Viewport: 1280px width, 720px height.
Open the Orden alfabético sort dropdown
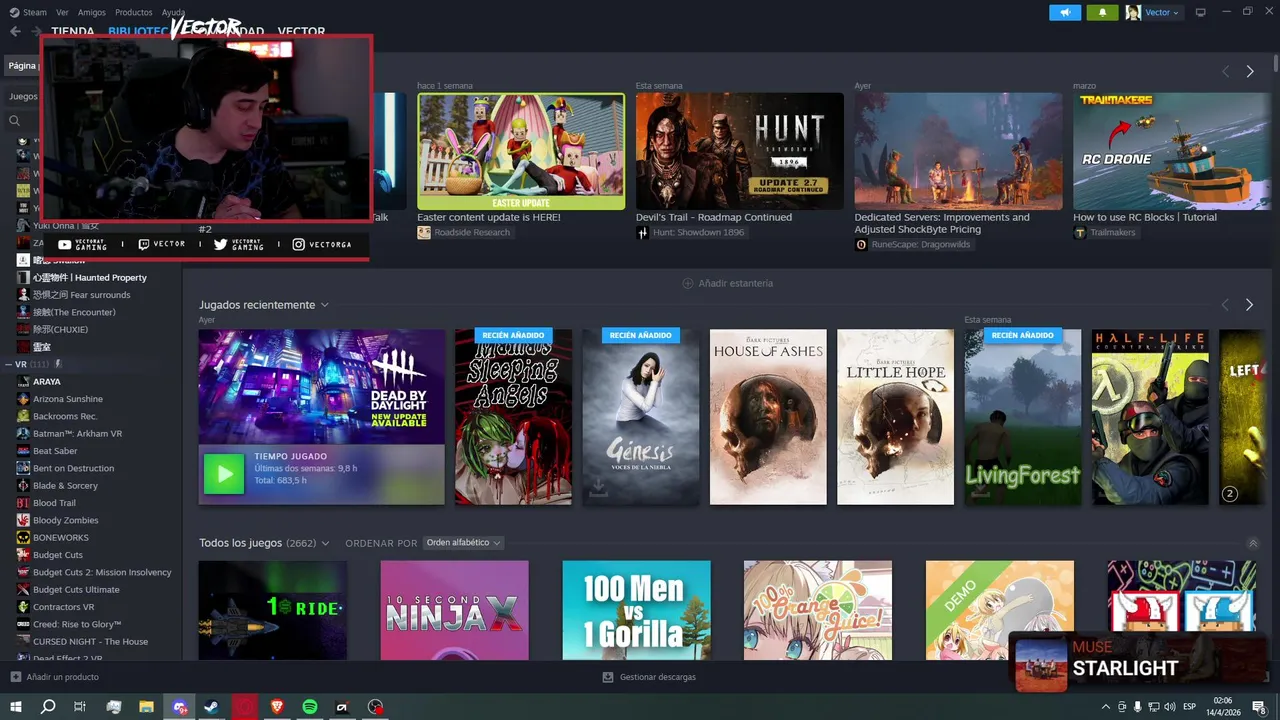click(x=463, y=543)
